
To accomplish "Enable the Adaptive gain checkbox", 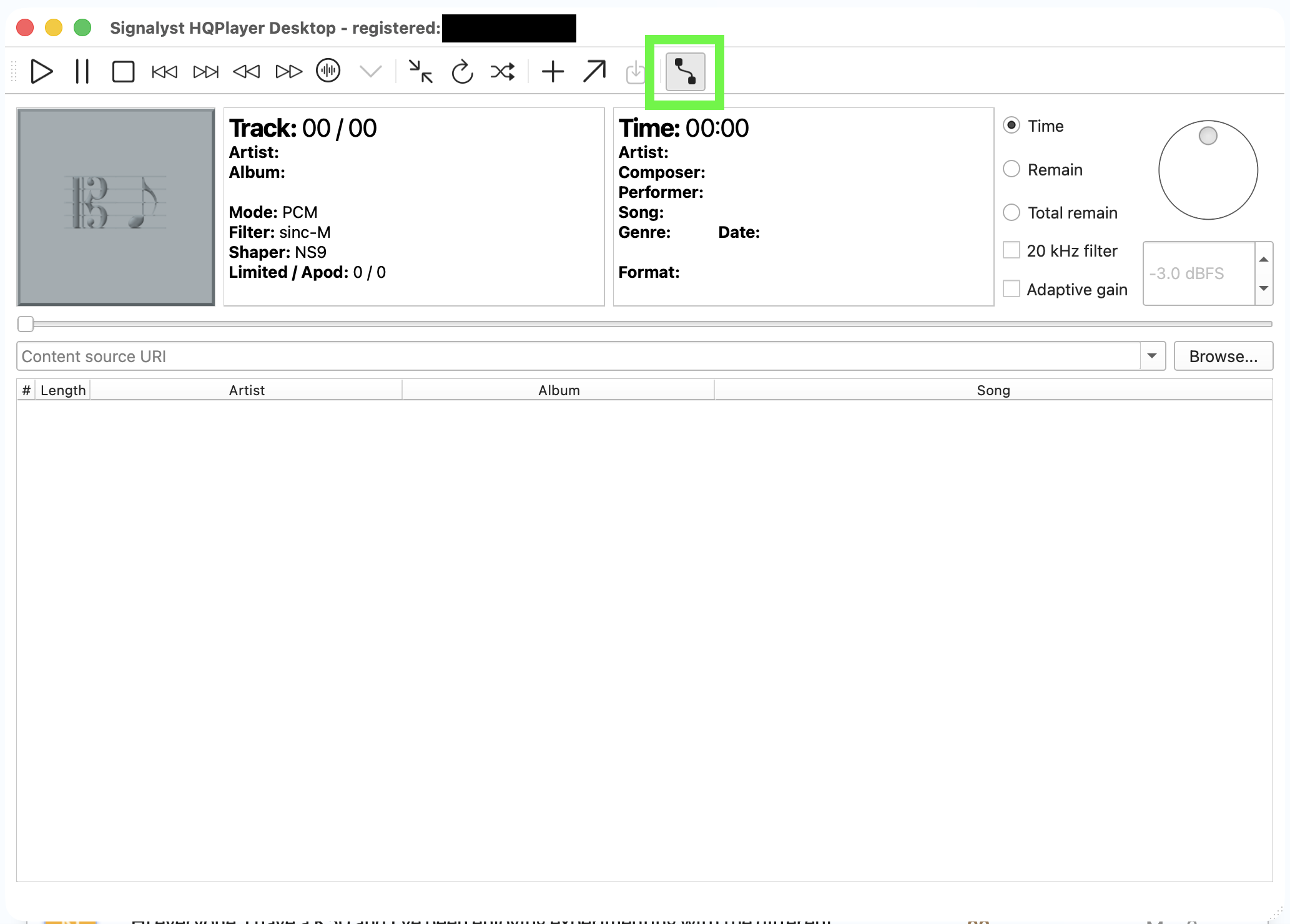I will [x=1012, y=288].
